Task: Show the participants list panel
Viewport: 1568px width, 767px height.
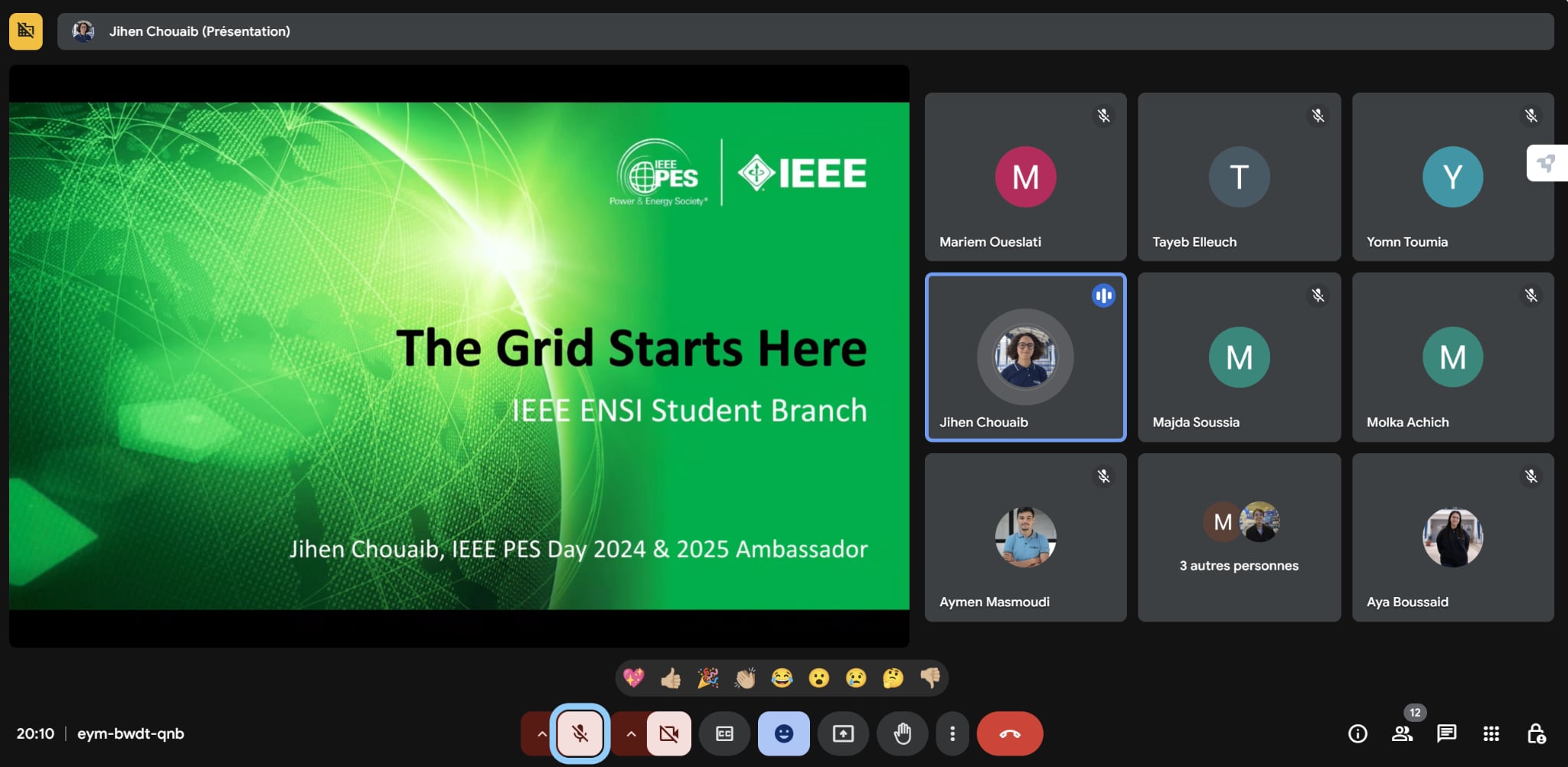Action: pos(1402,734)
